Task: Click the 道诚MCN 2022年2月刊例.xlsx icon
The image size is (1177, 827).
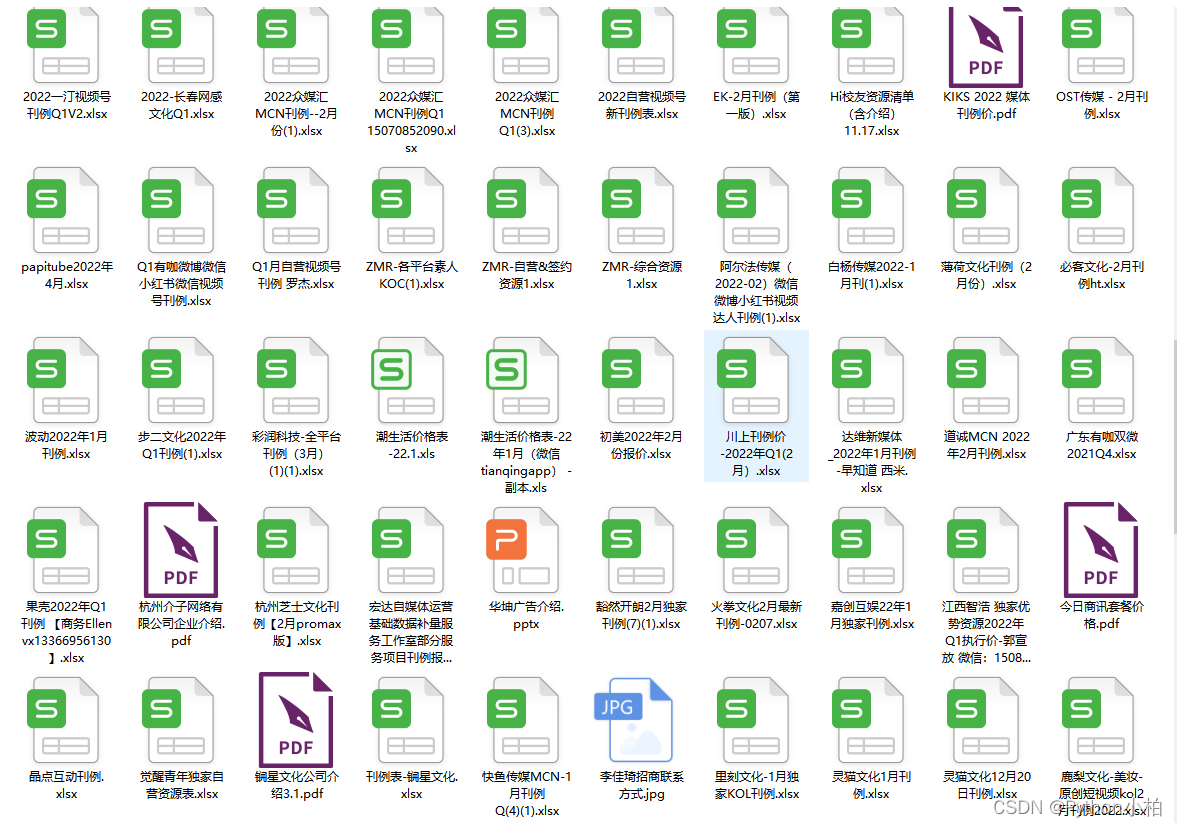Action: point(983,380)
